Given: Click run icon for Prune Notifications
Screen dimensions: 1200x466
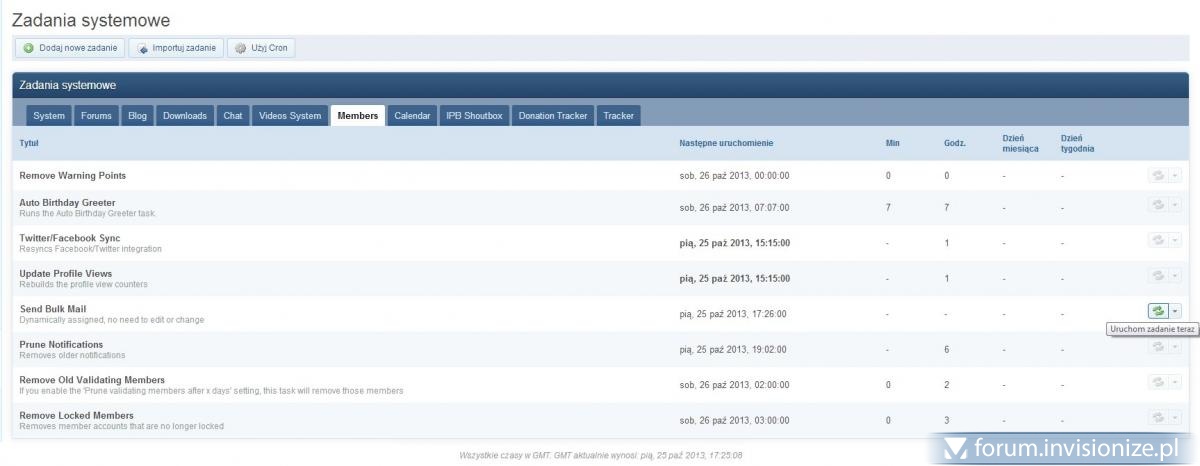Looking at the screenshot, I should pos(1158,347).
